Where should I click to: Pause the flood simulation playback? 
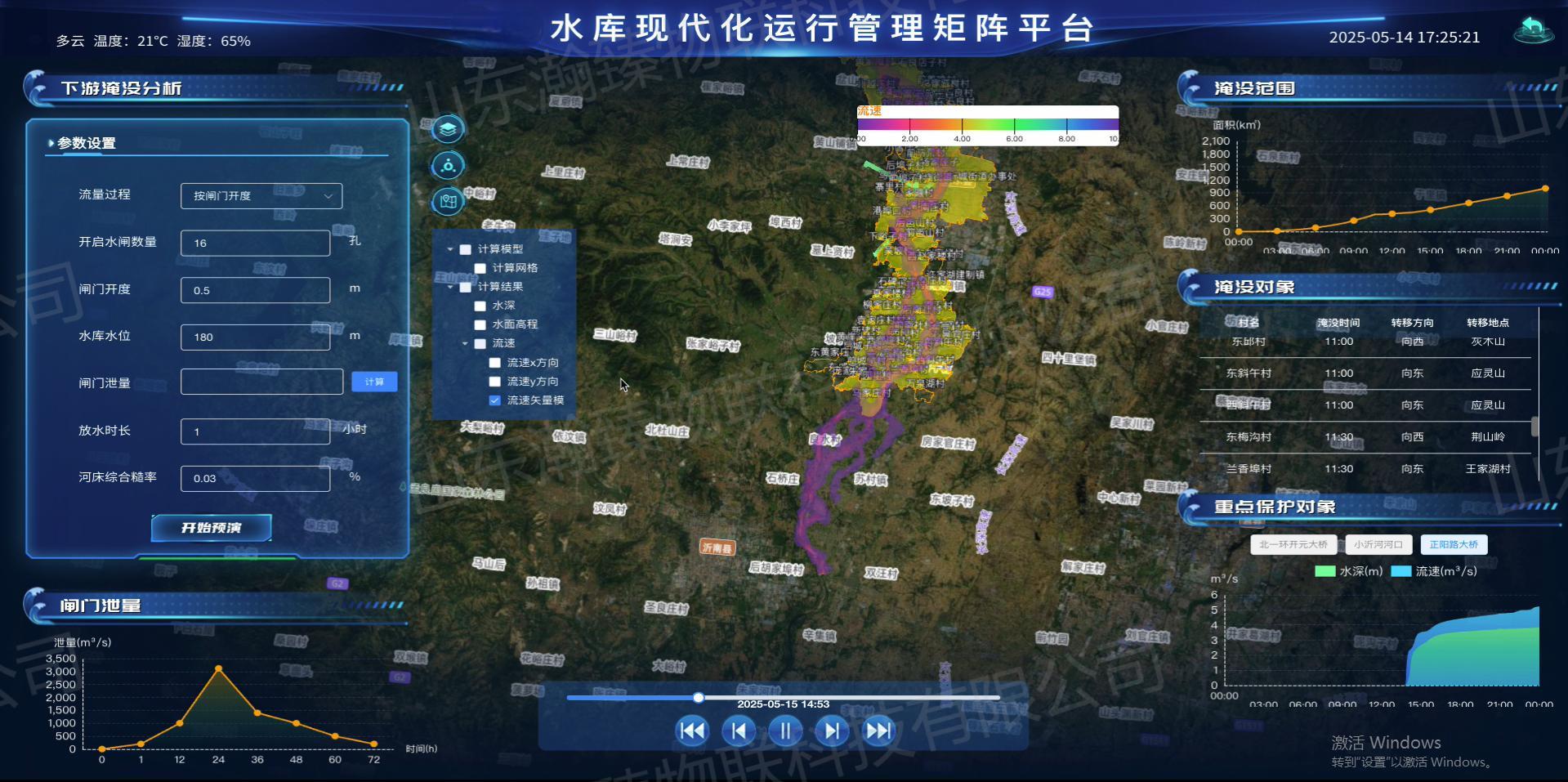[785, 731]
